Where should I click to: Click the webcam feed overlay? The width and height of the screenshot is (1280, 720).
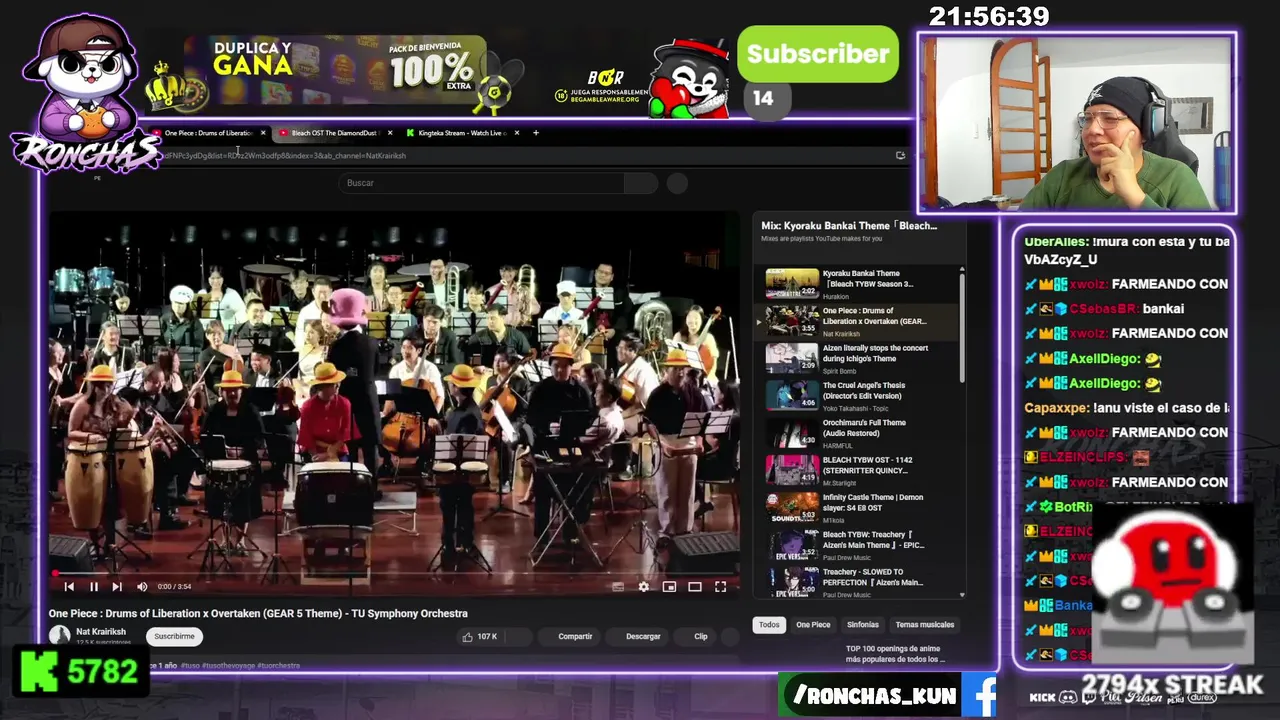tap(1076, 123)
